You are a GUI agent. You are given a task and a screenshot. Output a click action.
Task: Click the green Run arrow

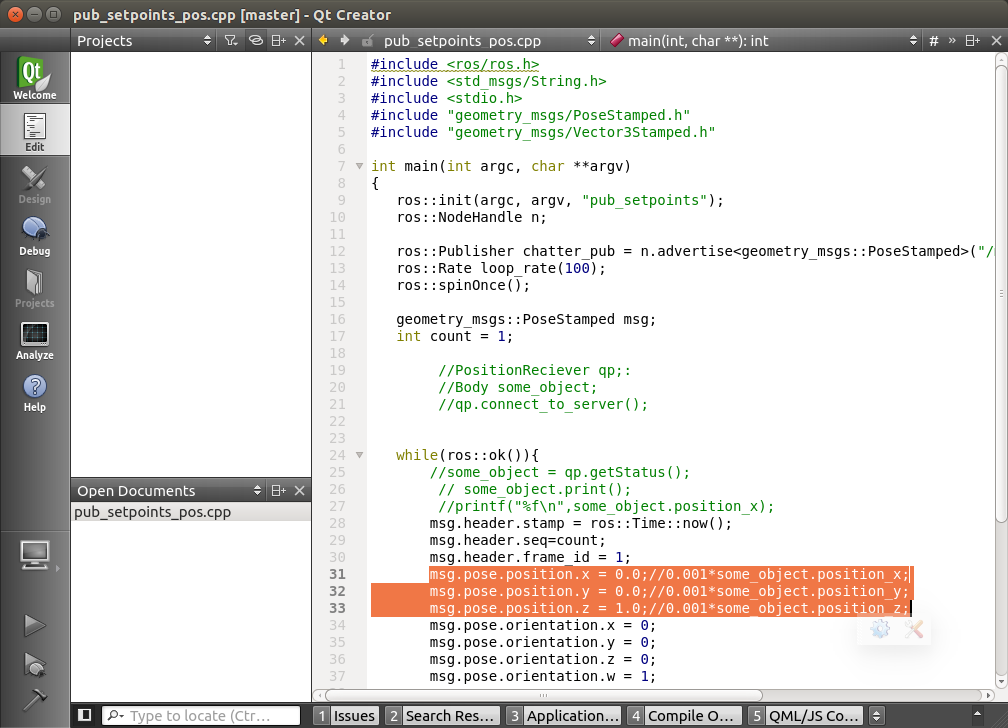35,625
